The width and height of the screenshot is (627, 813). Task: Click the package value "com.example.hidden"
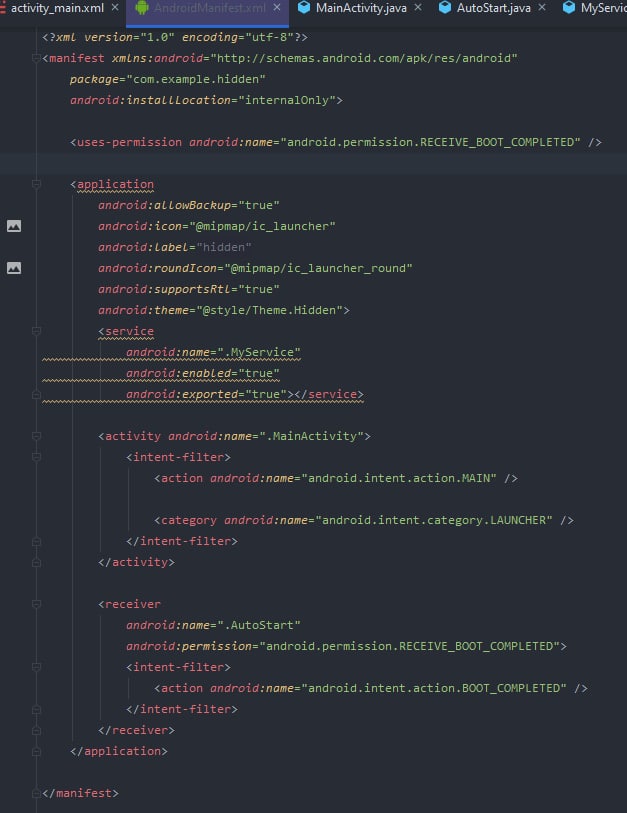tap(196, 79)
